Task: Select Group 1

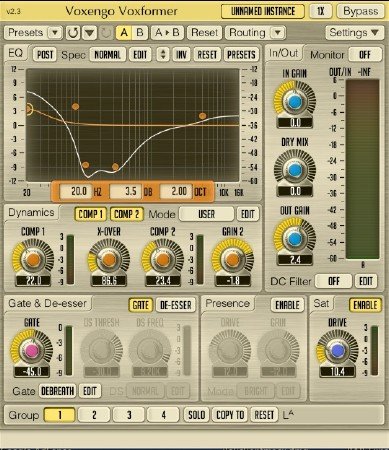Action: [60, 415]
